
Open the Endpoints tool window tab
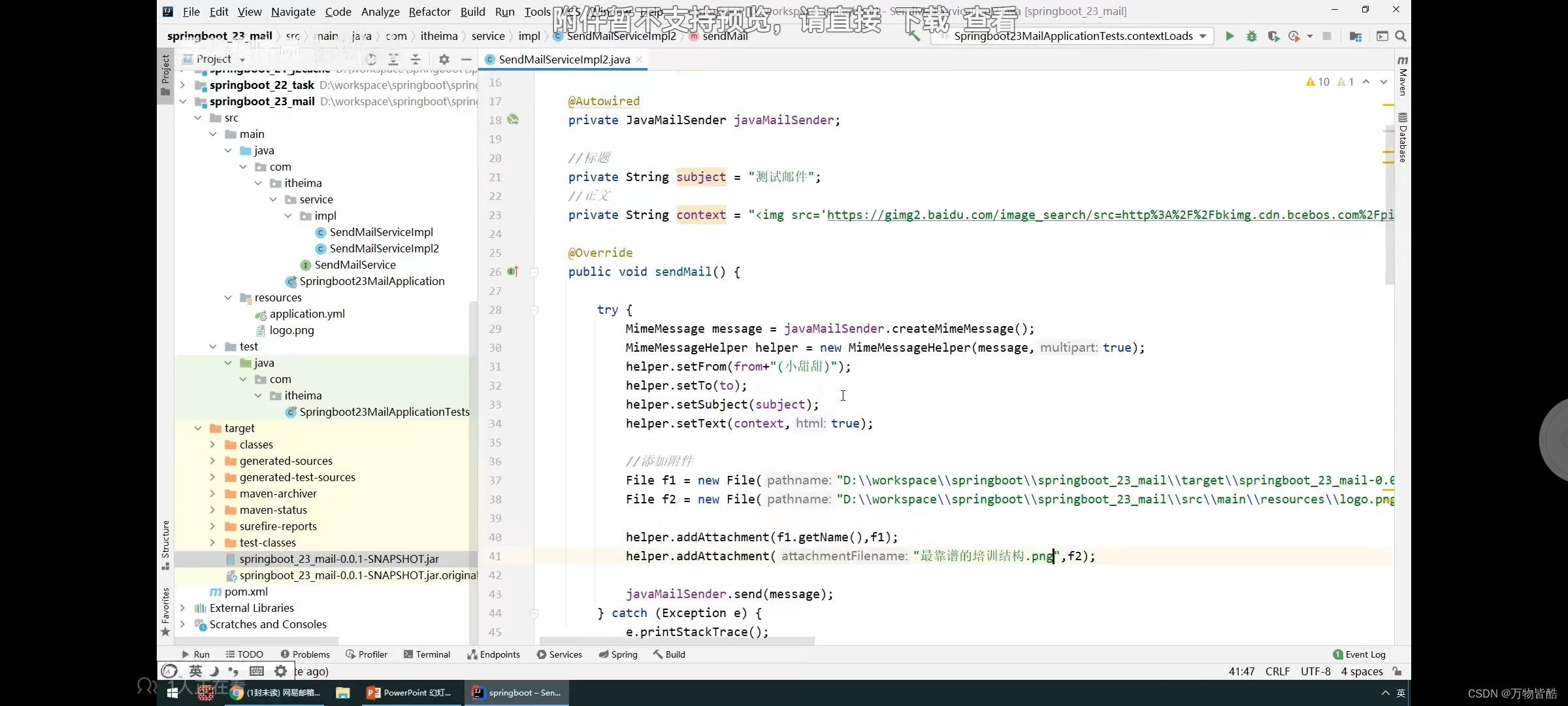click(494, 654)
